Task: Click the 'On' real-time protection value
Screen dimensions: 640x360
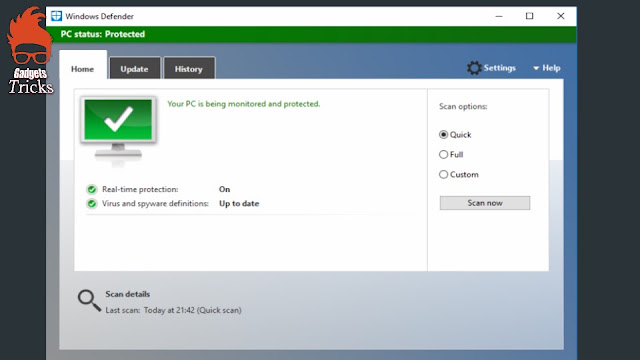Action: [224, 189]
